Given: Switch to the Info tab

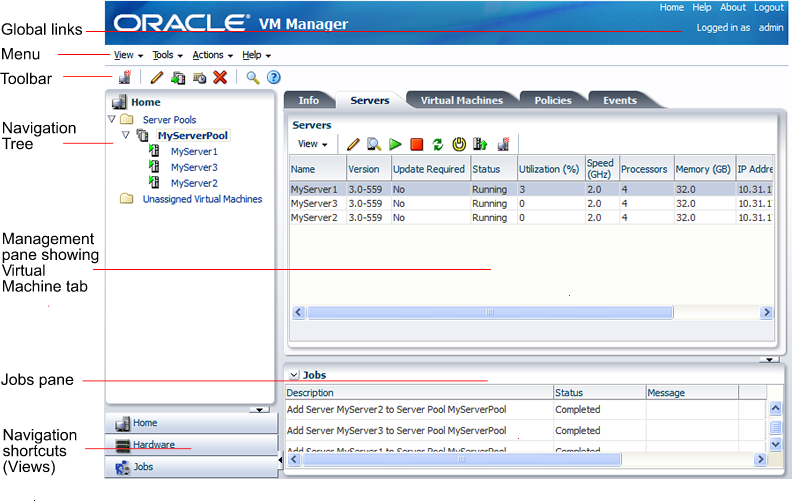Looking at the screenshot, I should pos(309,101).
